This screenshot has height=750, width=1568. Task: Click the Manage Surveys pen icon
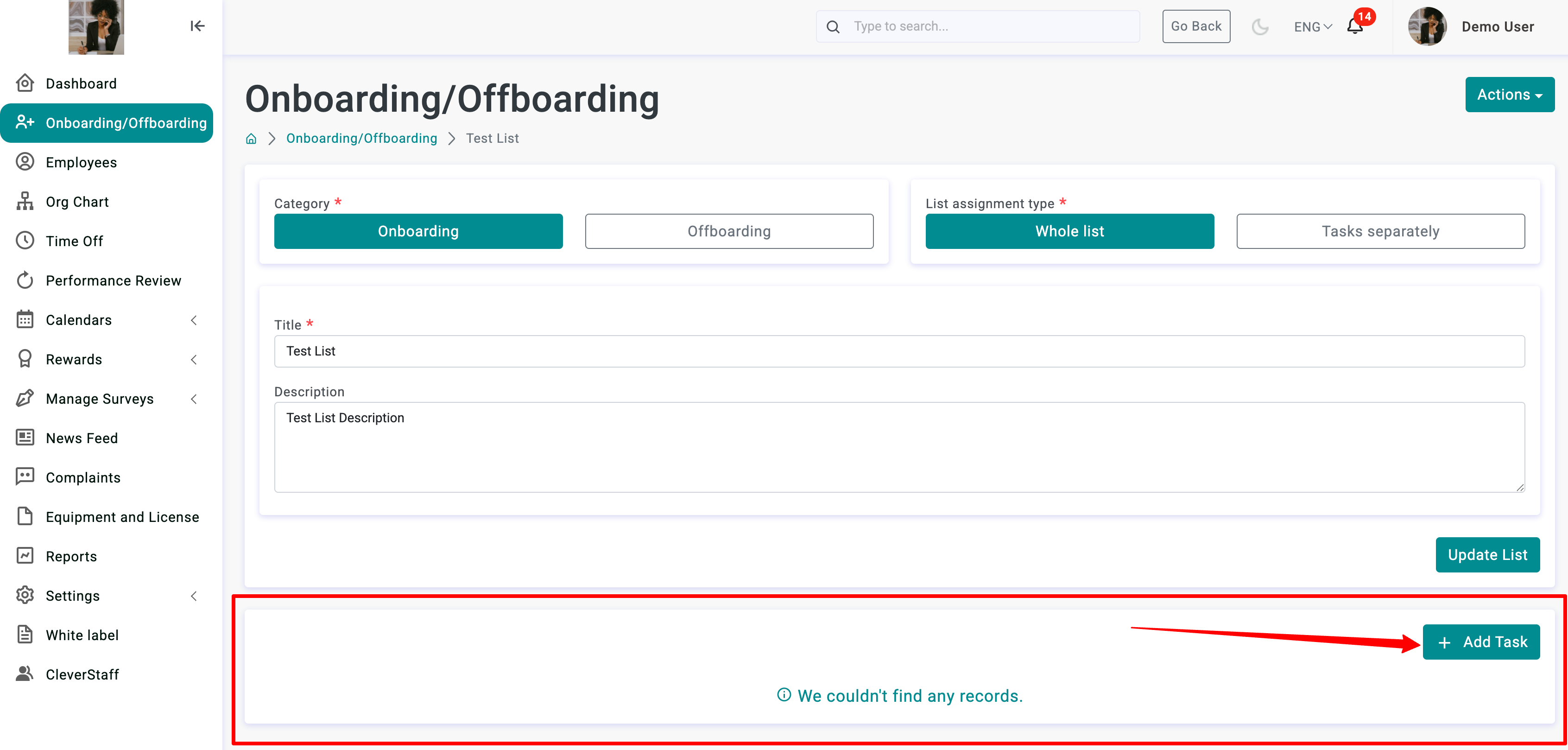[x=25, y=398]
